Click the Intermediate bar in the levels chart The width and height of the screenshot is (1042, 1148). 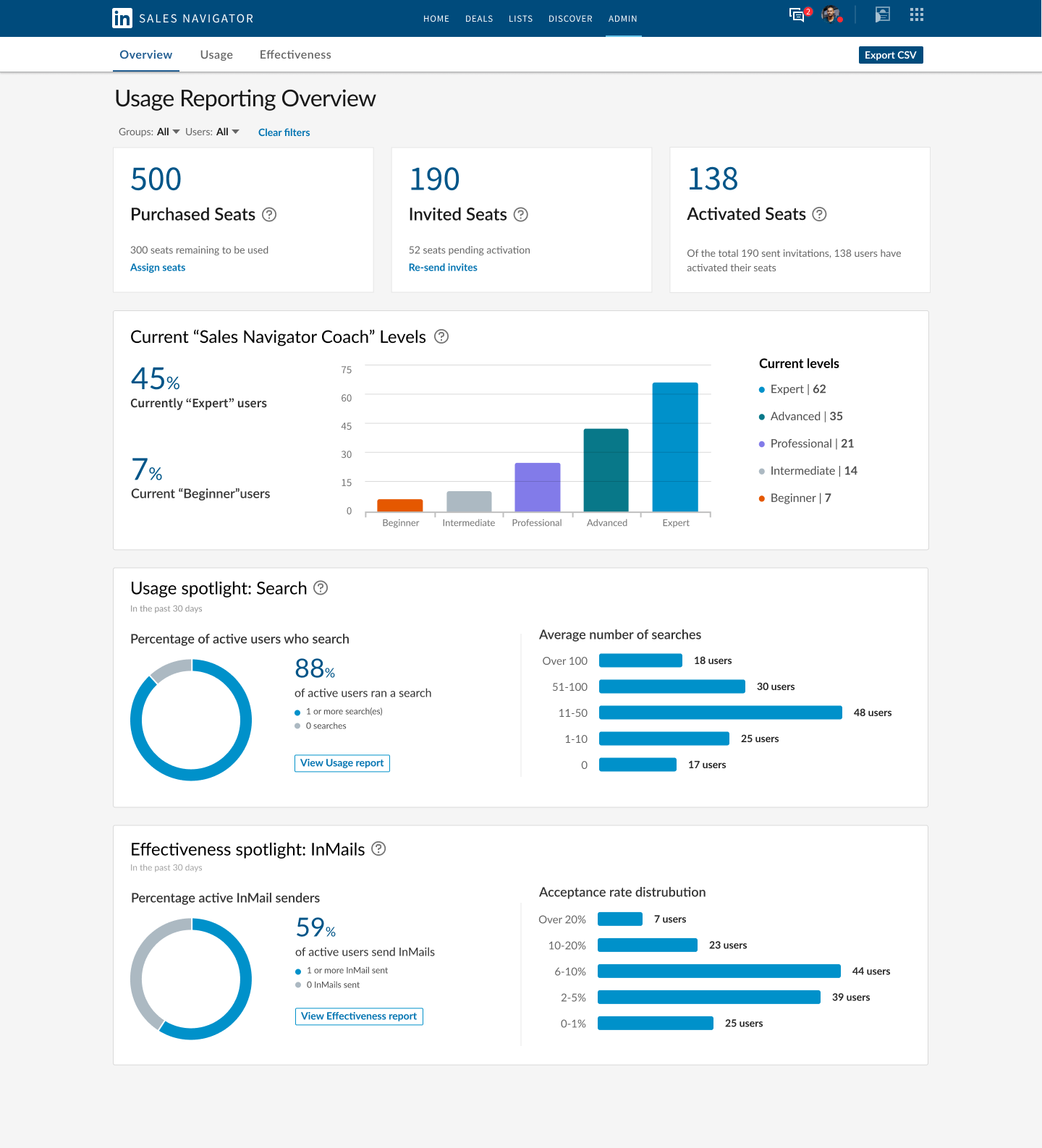point(469,501)
